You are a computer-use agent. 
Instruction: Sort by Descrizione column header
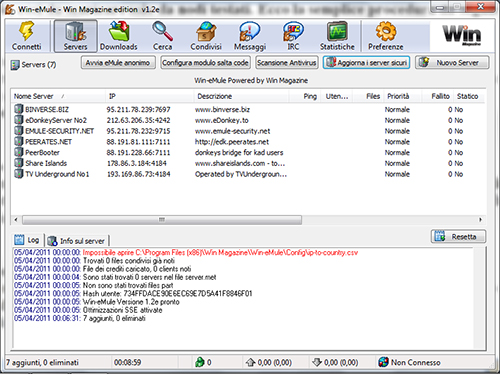(241, 96)
